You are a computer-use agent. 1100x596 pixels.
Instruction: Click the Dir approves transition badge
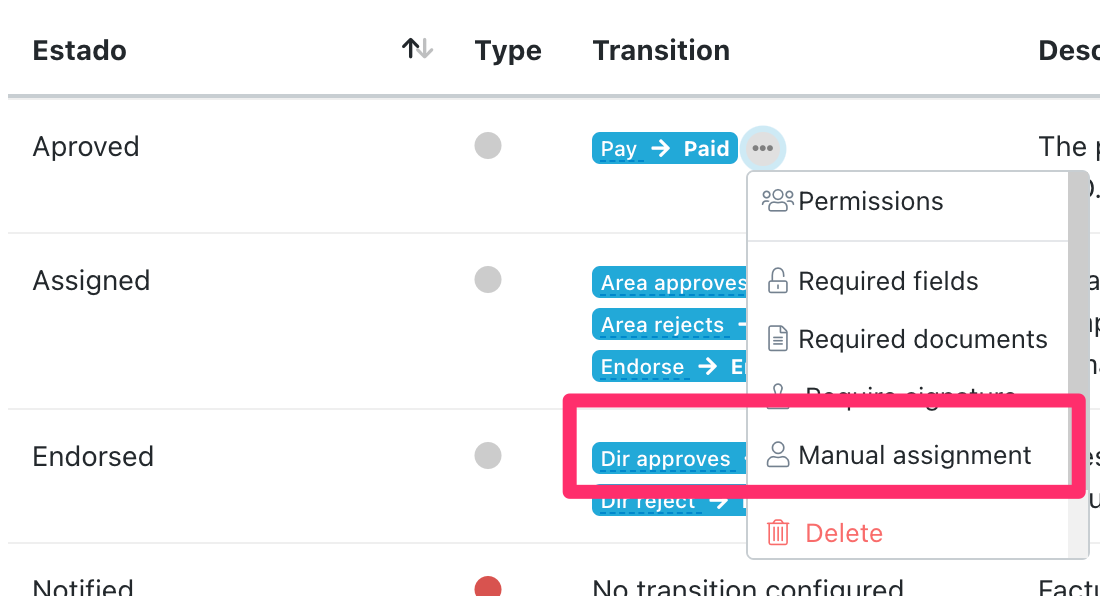(x=666, y=459)
